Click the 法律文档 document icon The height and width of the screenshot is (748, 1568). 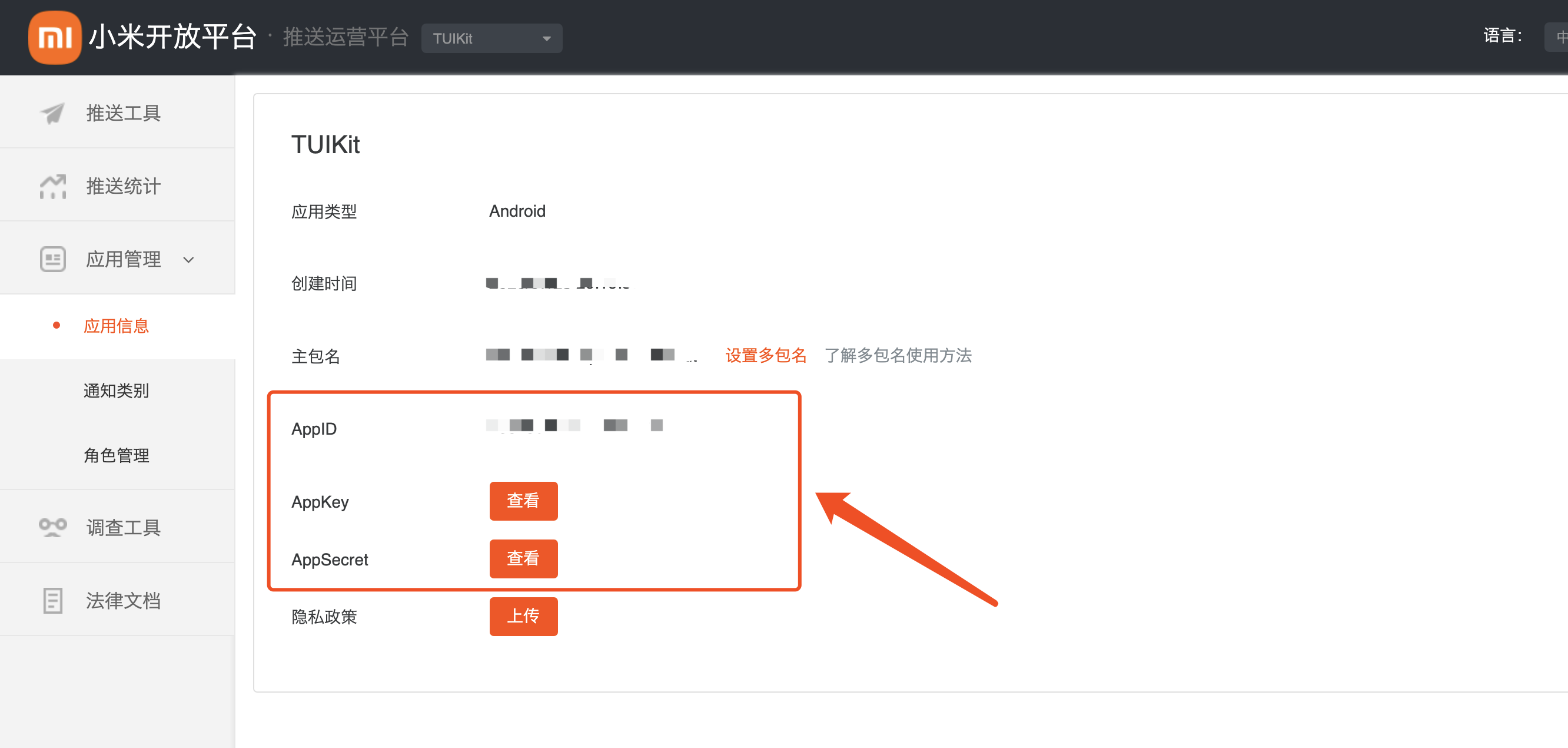52,601
